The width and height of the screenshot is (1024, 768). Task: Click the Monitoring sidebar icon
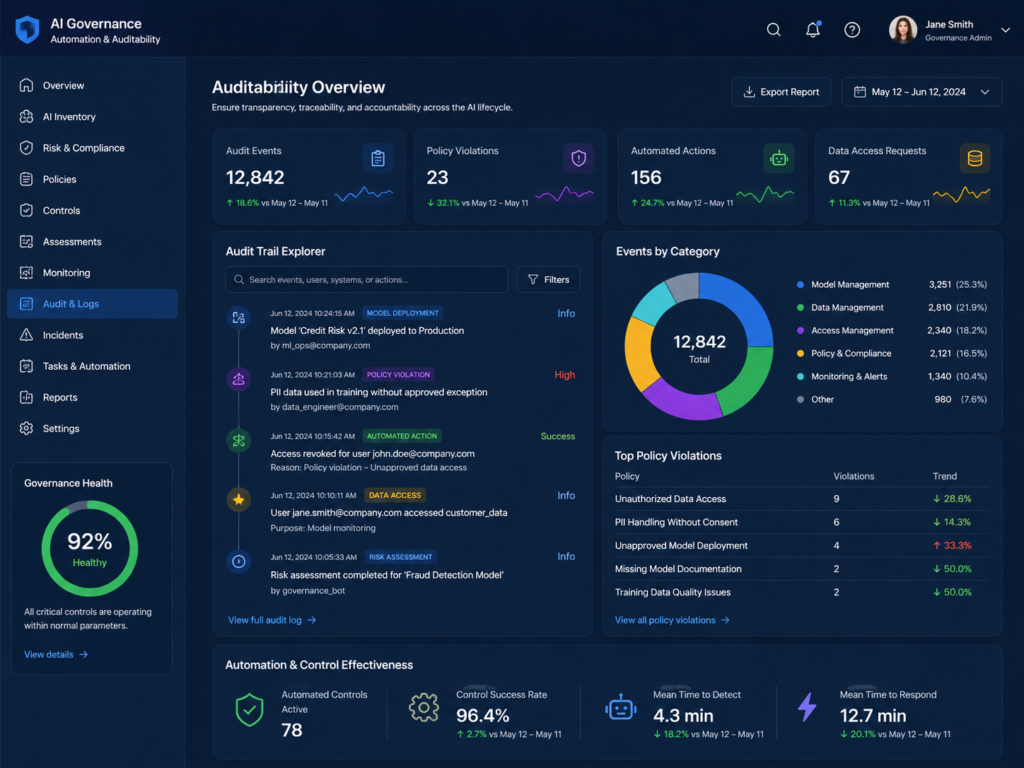[x=26, y=273]
